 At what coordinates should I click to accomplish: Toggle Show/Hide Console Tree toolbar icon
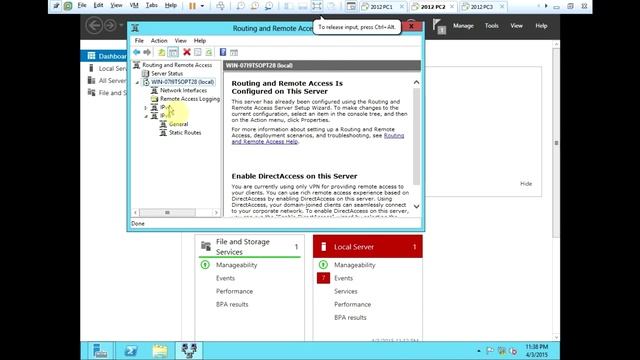[173, 52]
